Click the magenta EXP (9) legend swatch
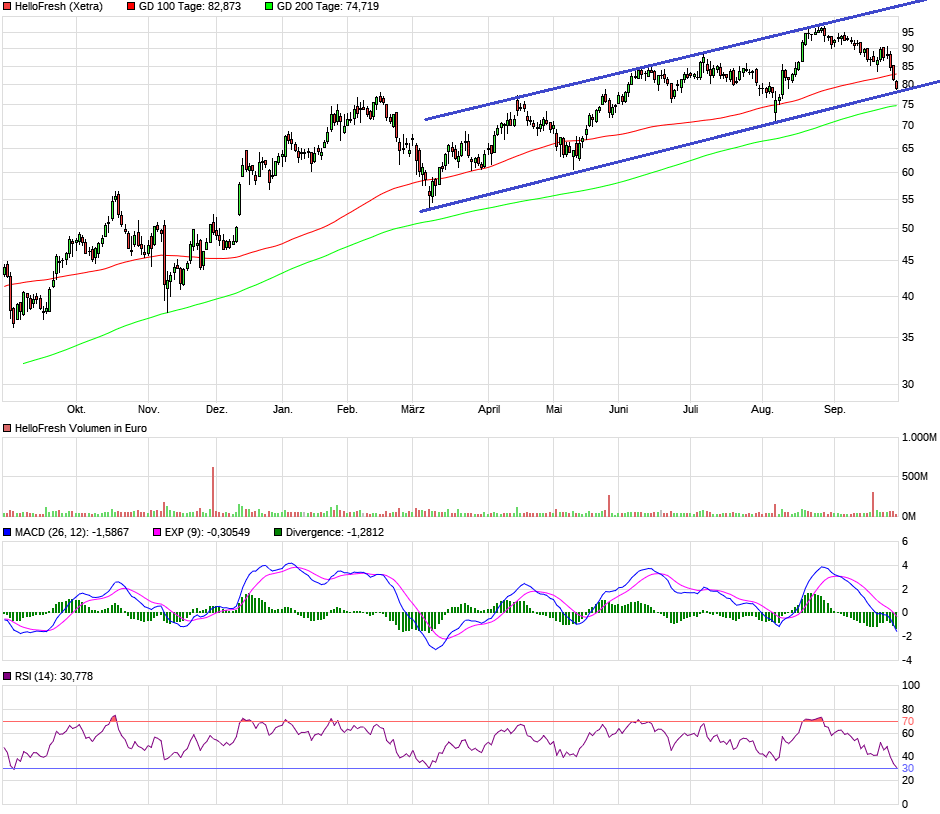Image resolution: width=940 pixels, height=814 pixels. point(157,532)
